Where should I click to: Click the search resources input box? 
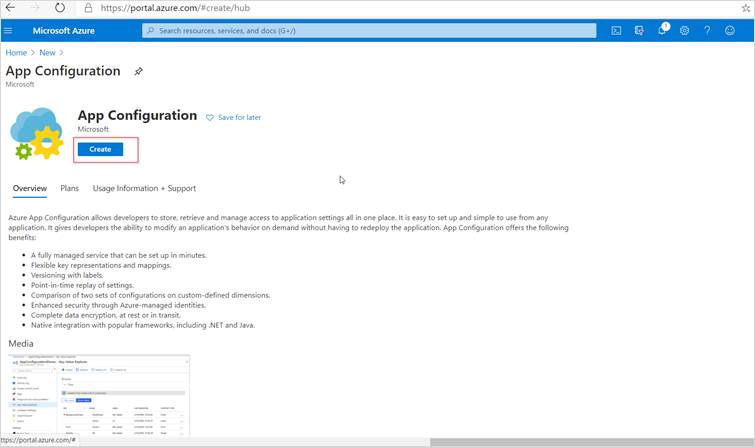(x=370, y=31)
